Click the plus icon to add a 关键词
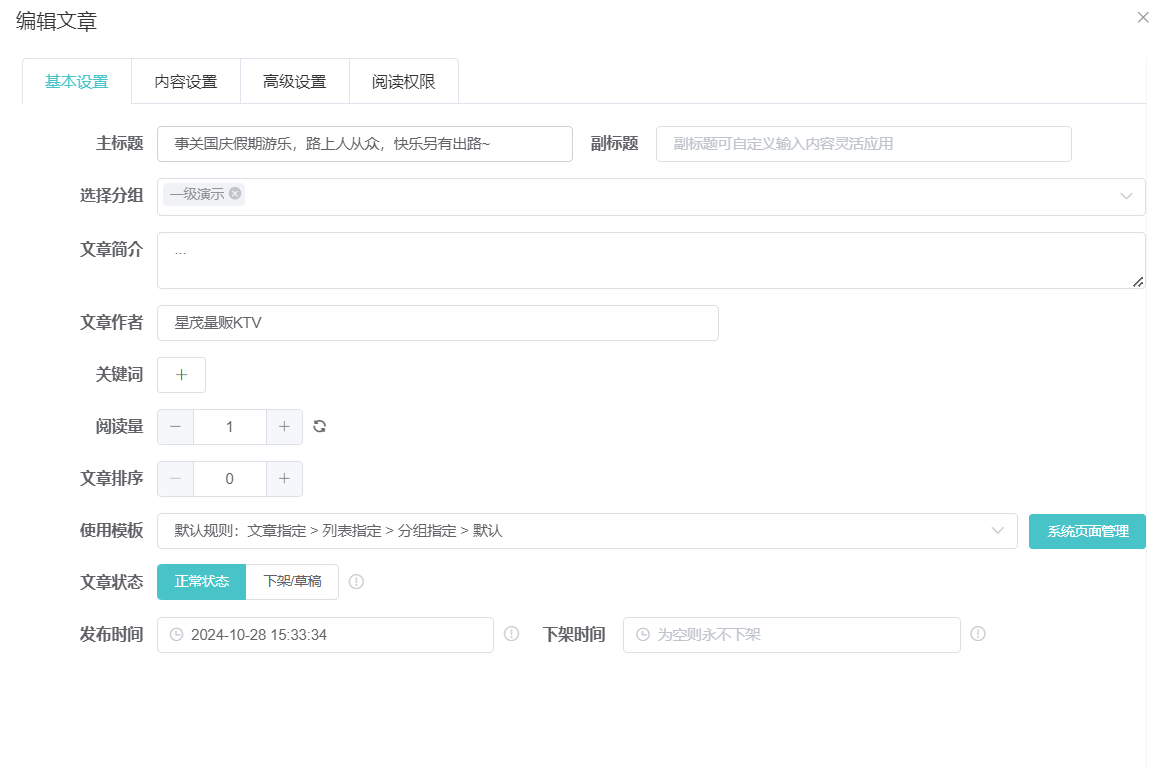Image resolution: width=1157 pixels, height=771 pixels. [x=180, y=374]
